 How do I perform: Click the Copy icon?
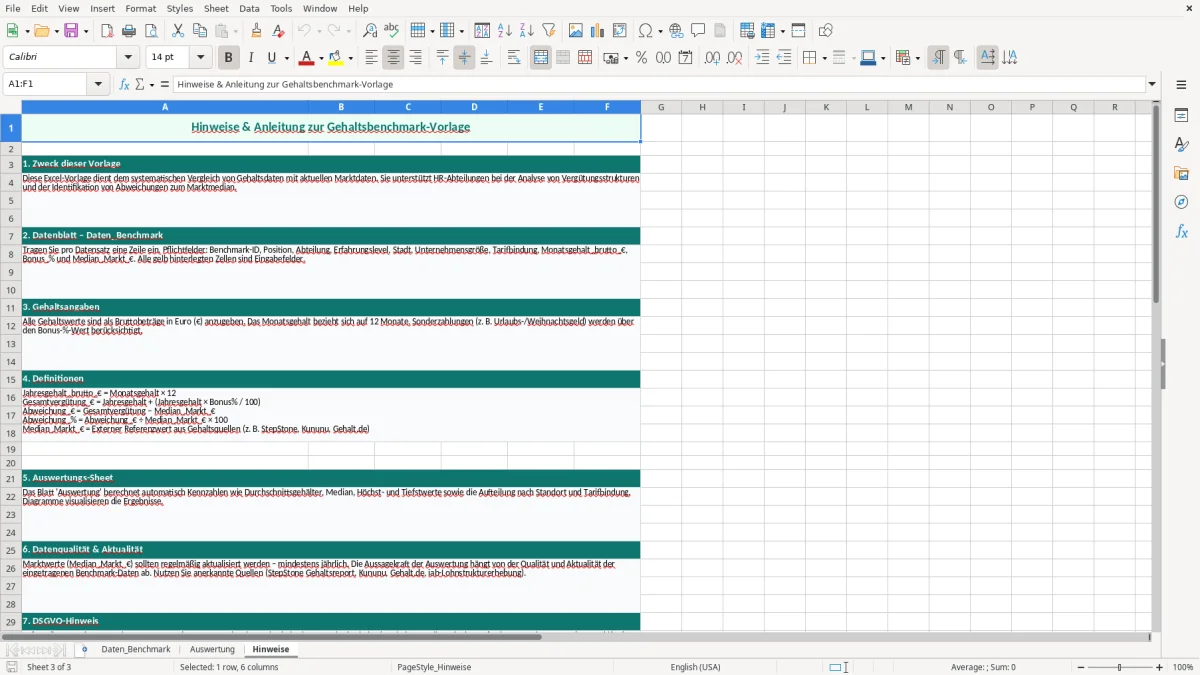pyautogui.click(x=200, y=31)
